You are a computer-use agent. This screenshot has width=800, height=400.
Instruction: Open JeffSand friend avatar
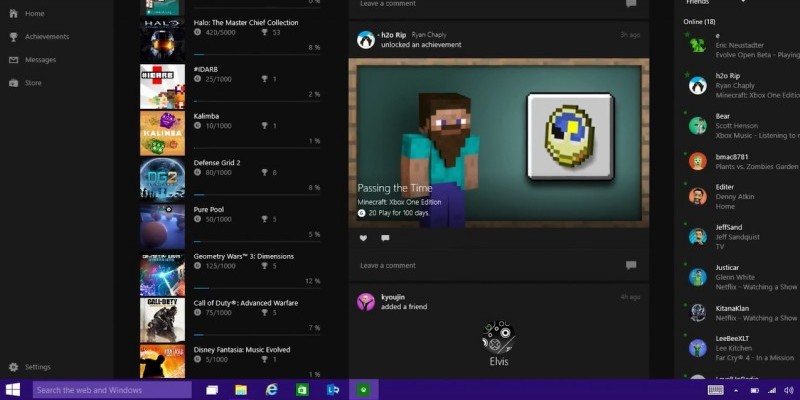coord(697,236)
